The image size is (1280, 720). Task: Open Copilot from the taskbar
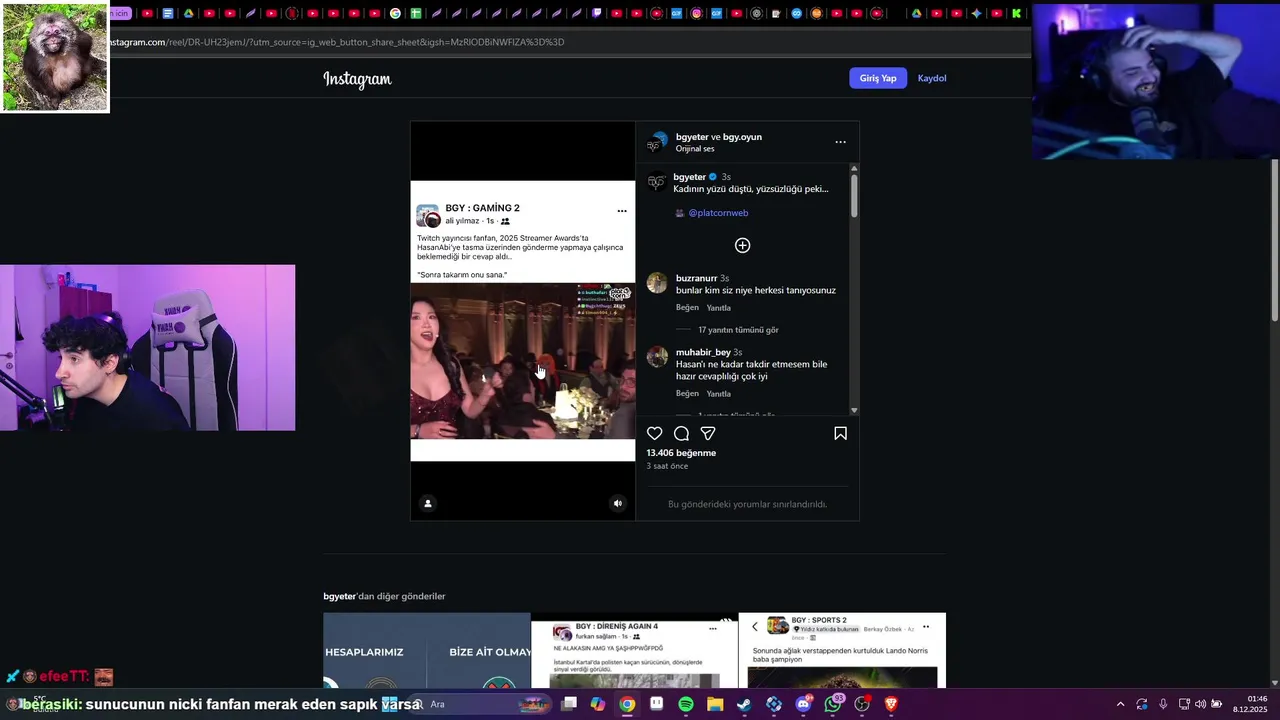[598, 704]
